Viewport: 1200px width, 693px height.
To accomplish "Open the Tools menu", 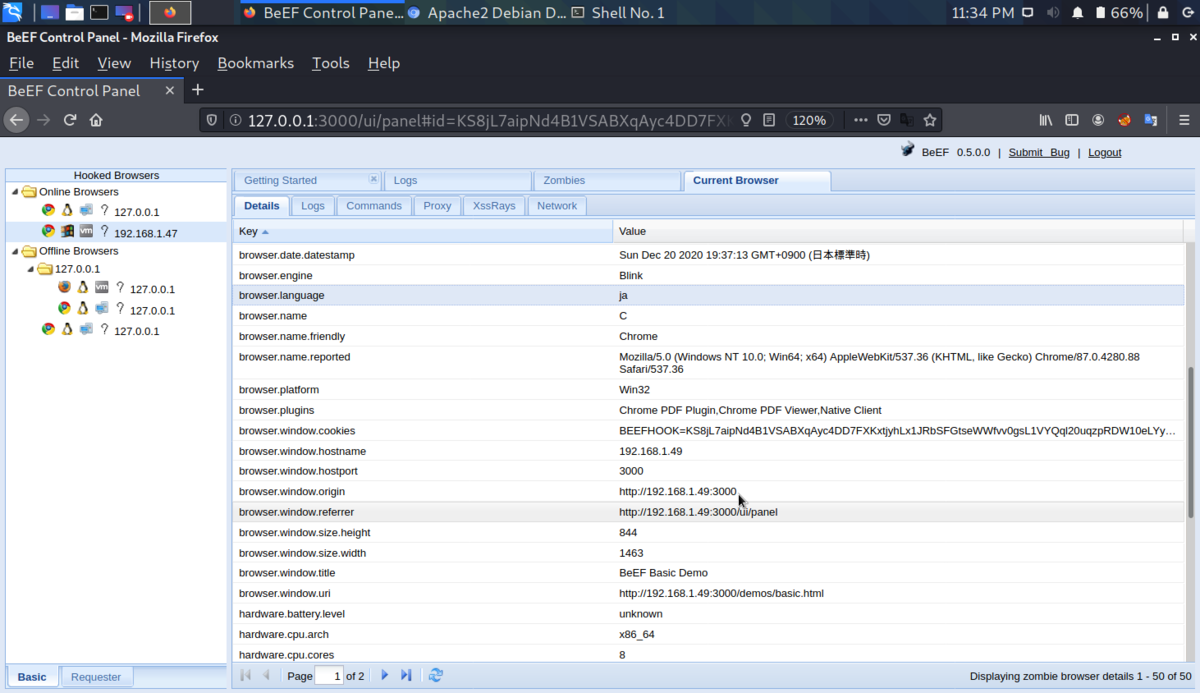I will point(330,63).
